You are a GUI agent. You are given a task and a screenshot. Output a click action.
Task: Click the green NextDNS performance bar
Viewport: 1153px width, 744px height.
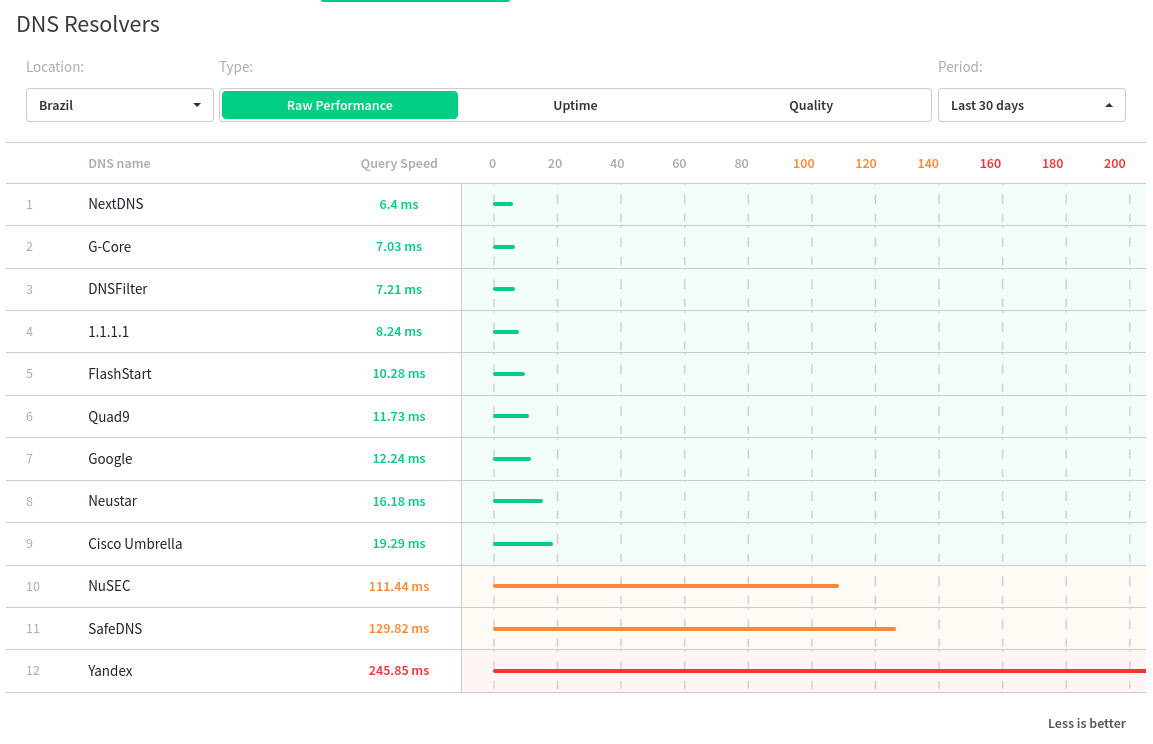503,204
